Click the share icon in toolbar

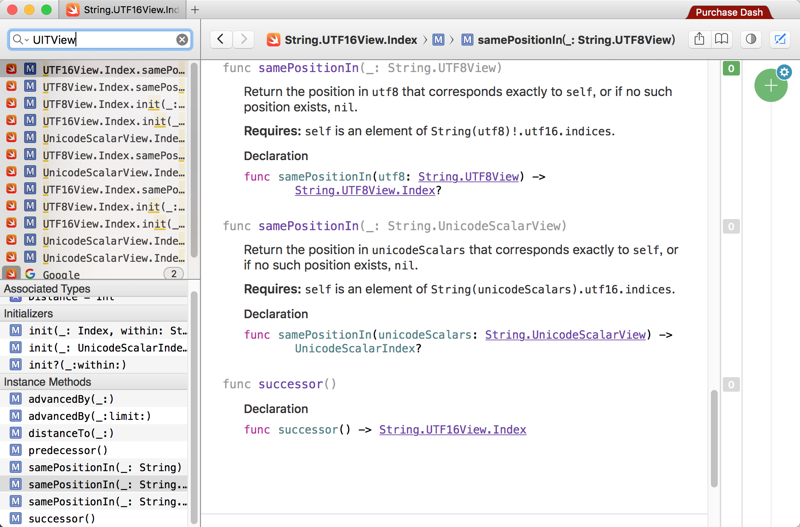698,40
